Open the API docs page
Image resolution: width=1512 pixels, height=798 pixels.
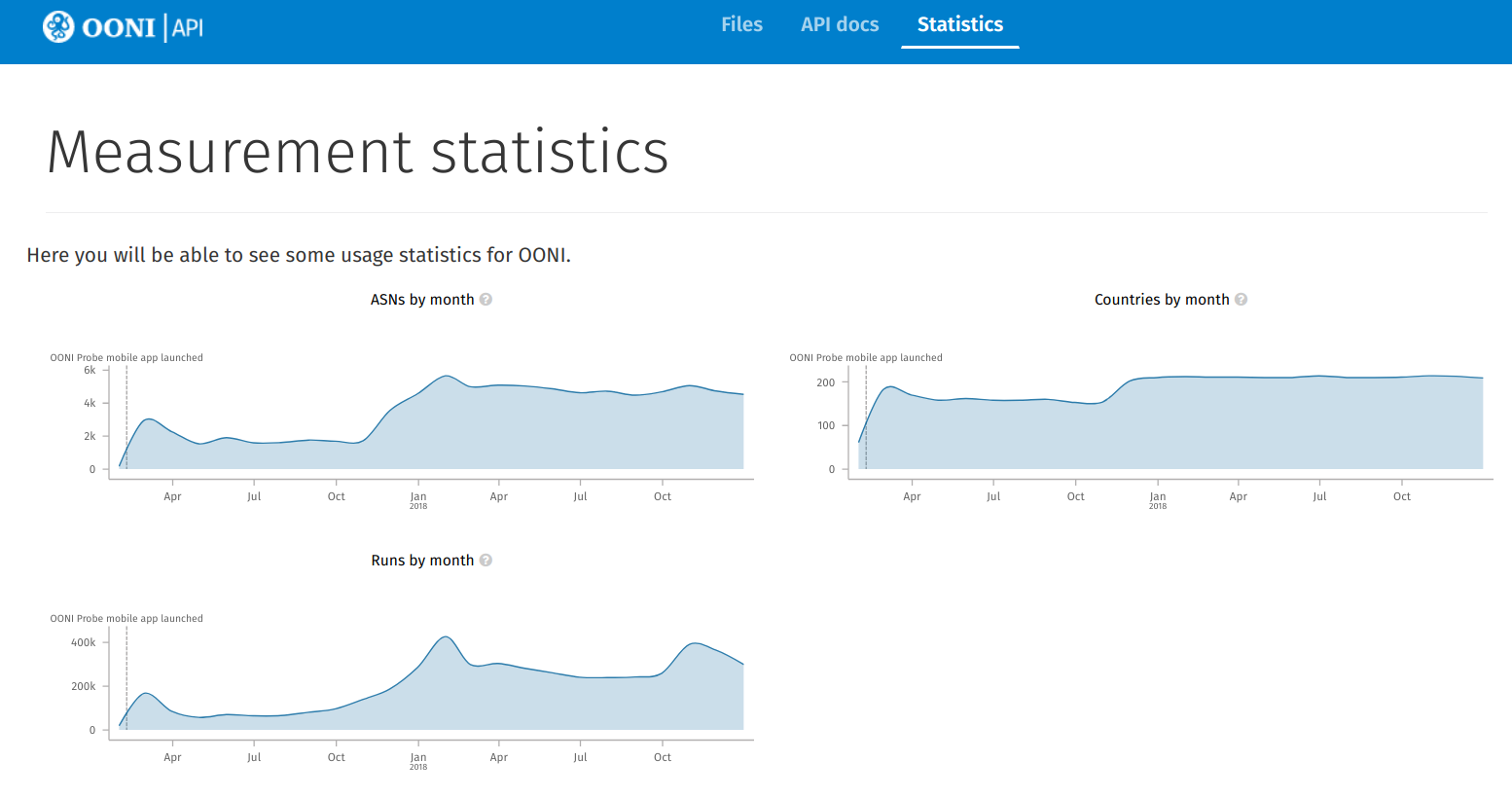click(839, 24)
